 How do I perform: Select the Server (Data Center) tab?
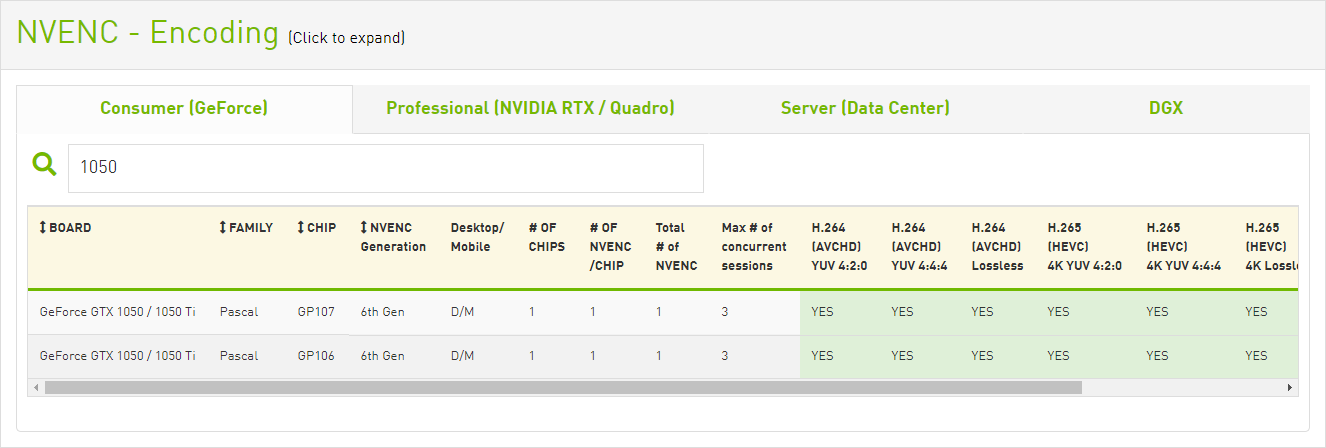[x=865, y=108]
